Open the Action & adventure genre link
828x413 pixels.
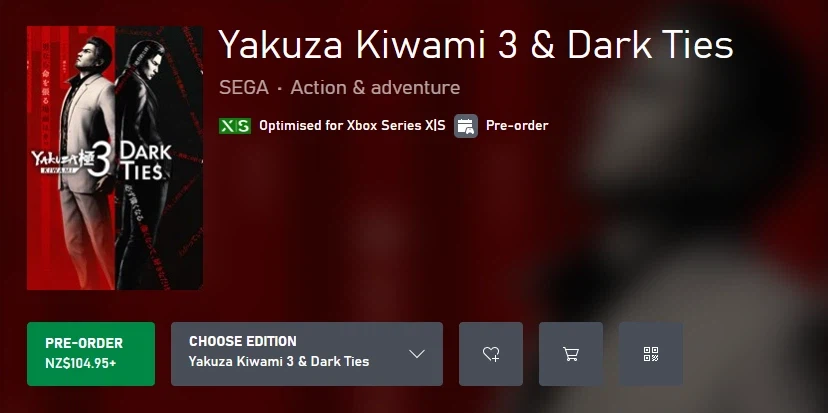tap(375, 88)
